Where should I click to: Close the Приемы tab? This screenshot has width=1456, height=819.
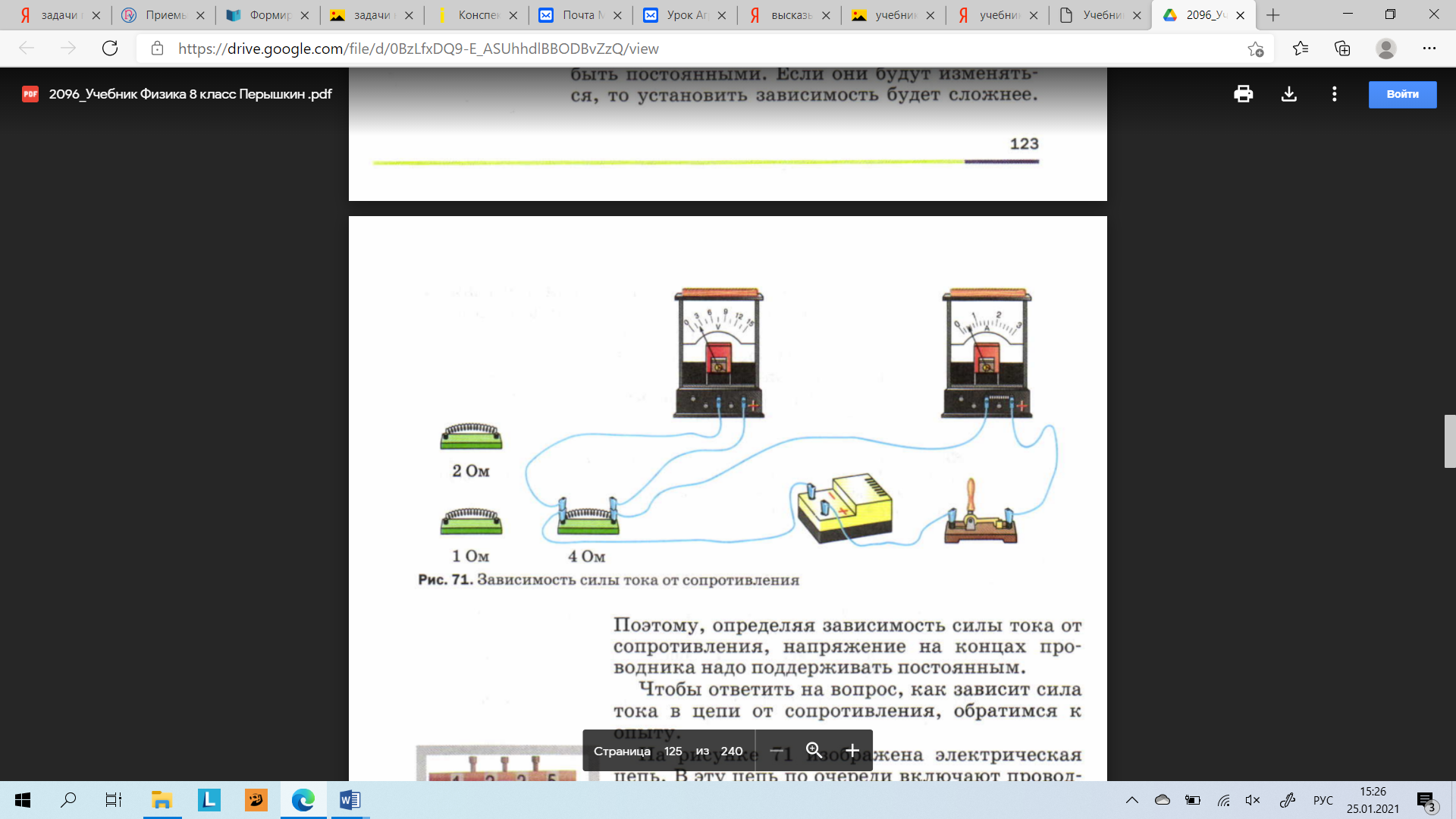200,15
